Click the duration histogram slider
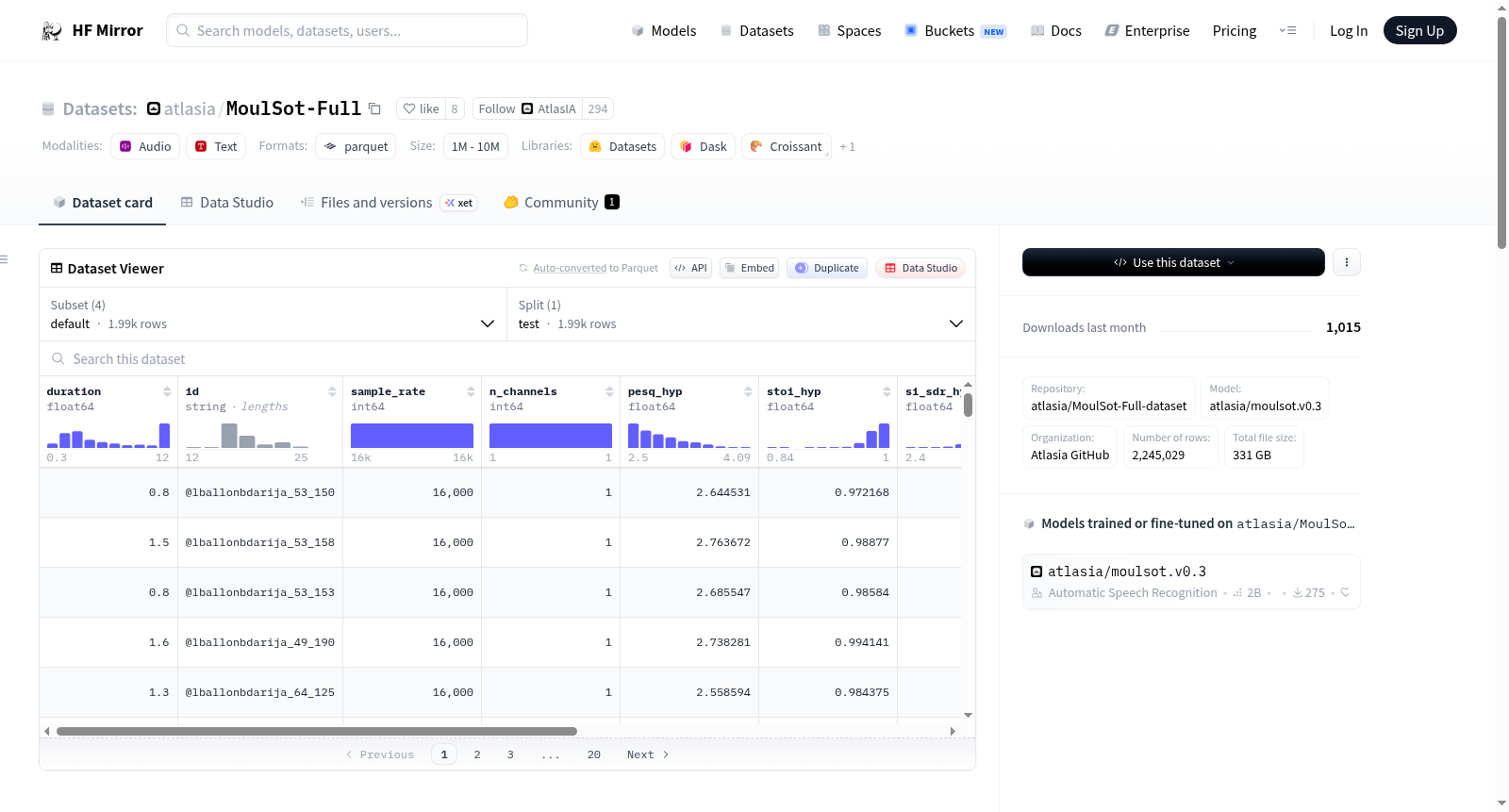Image resolution: width=1509 pixels, height=812 pixels. pos(108,436)
